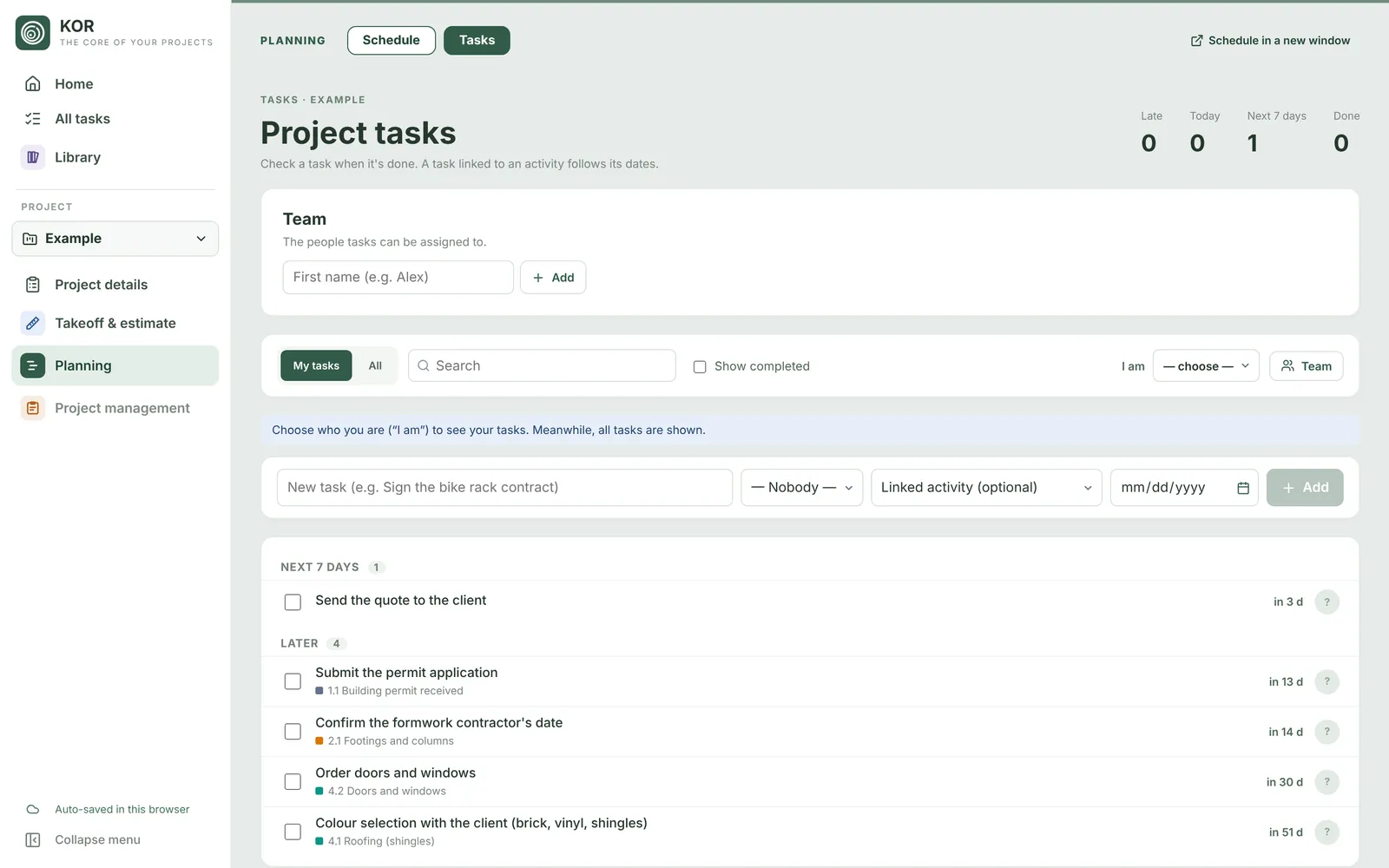Click the Collapse menu icon
The height and width of the screenshot is (868, 1389).
click(33, 839)
